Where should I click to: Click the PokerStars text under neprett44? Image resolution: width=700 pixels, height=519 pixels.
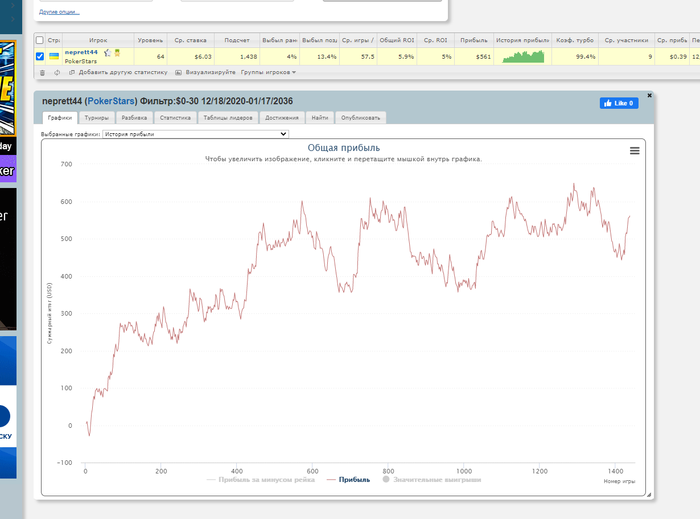[80, 61]
